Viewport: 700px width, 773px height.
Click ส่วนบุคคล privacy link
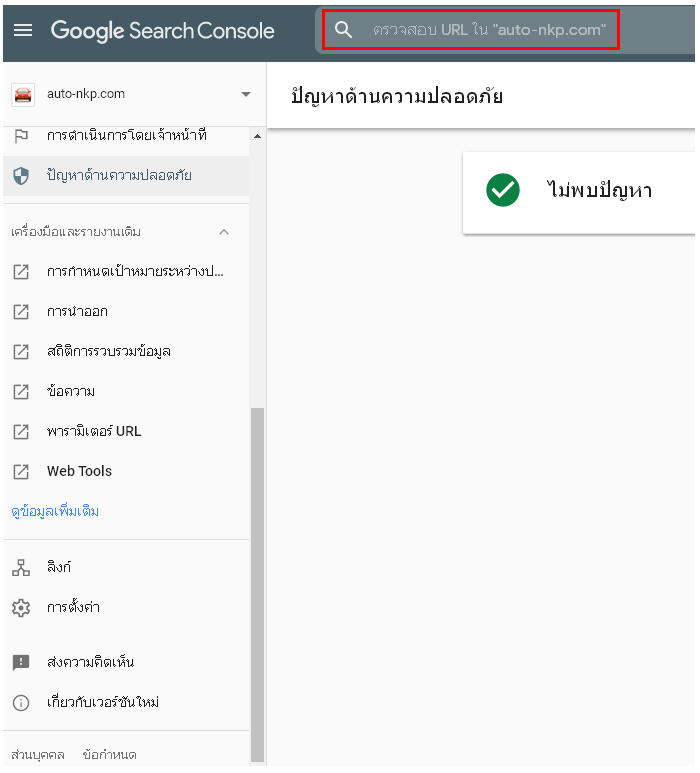[x=38, y=755]
